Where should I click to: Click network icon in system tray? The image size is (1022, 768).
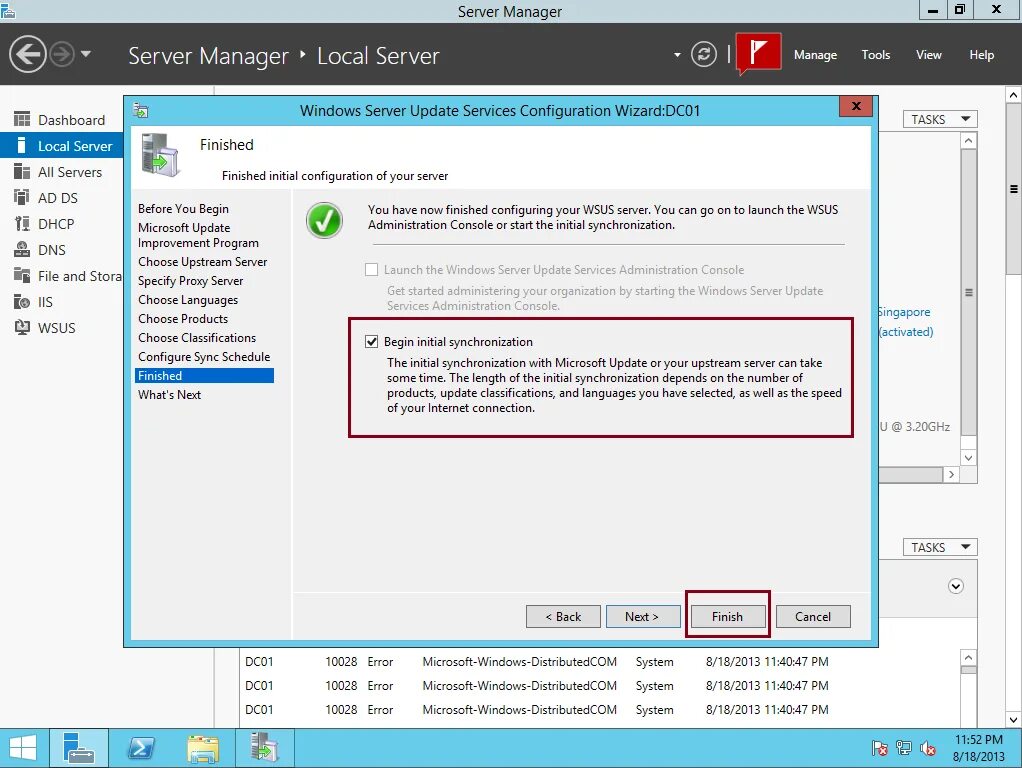(903, 748)
